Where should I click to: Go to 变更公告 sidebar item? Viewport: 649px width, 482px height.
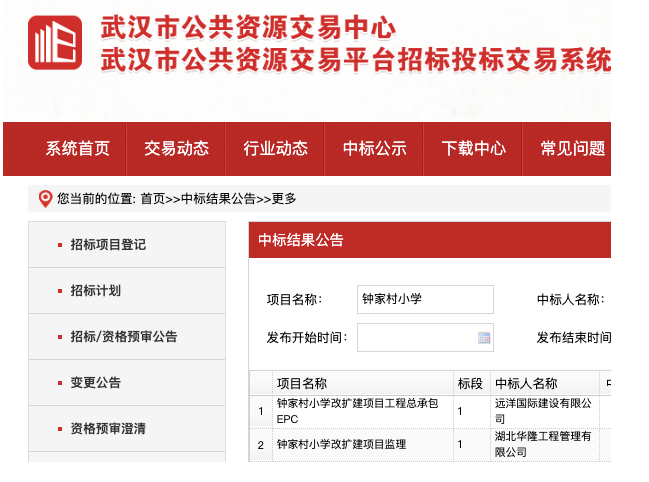96,383
